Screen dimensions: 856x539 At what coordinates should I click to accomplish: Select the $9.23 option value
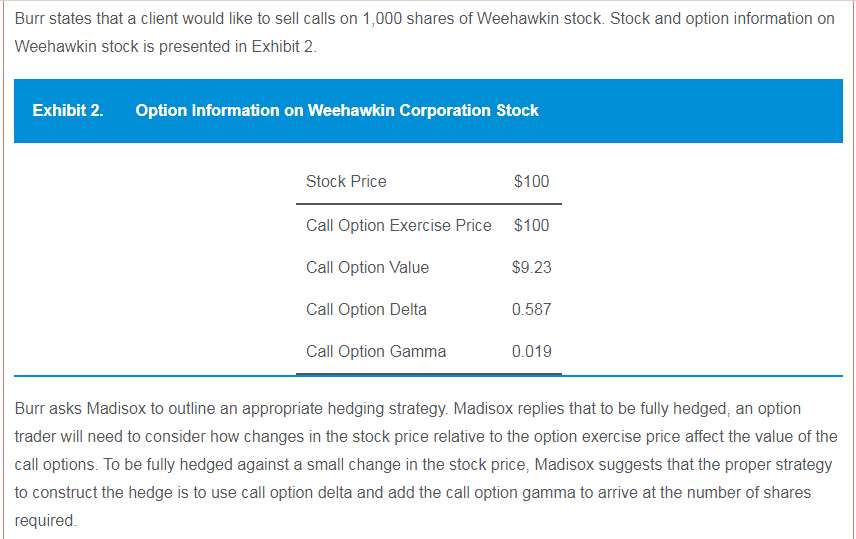tap(532, 268)
